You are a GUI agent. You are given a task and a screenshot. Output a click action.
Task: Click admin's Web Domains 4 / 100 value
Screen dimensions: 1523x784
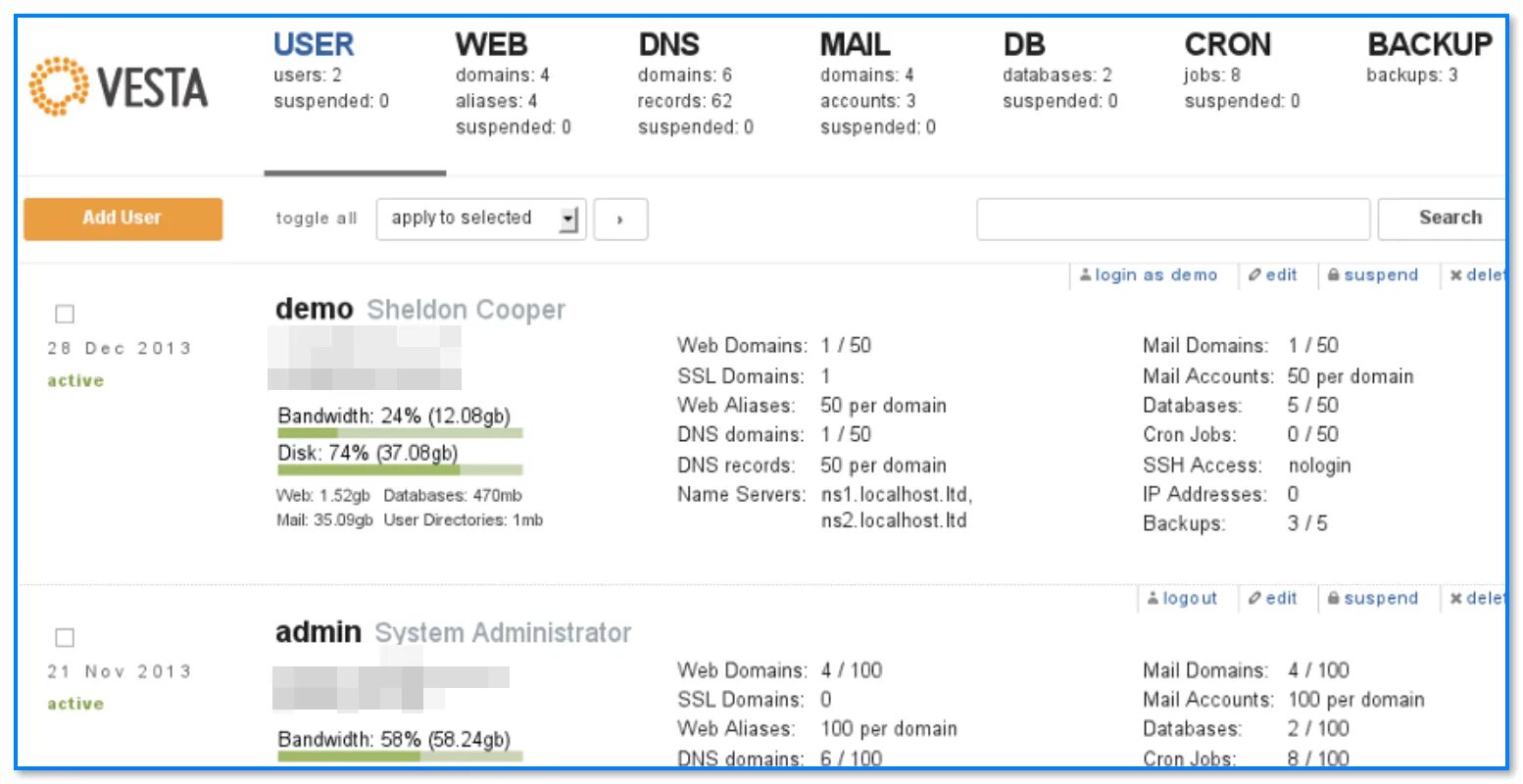pyautogui.click(x=852, y=670)
